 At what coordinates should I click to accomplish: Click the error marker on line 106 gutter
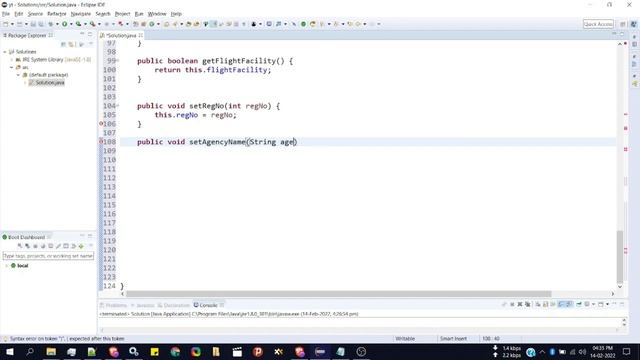click(x=101, y=123)
